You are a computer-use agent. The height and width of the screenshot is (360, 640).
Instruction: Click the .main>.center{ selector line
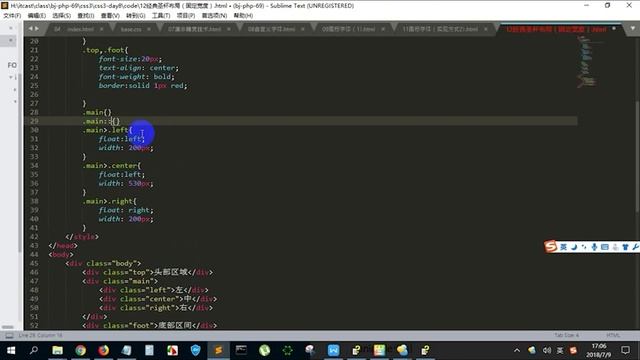point(112,166)
